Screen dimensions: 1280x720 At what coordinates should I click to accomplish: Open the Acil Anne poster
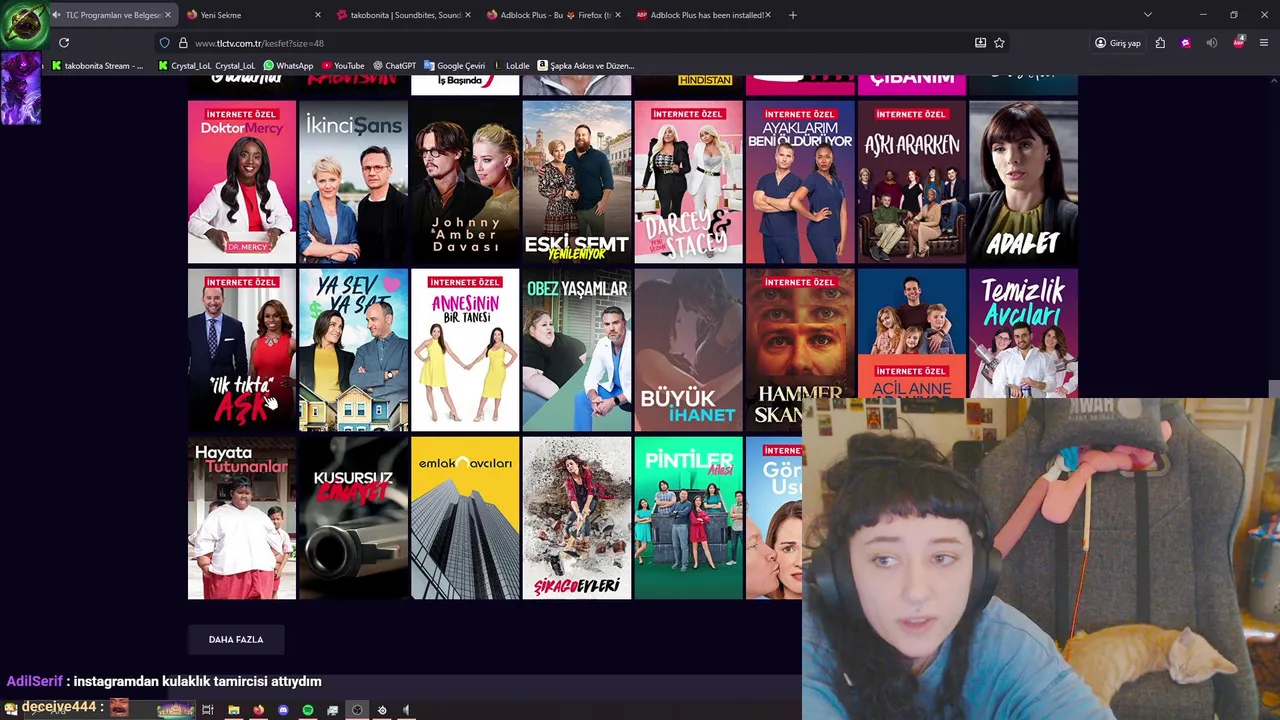click(912, 333)
